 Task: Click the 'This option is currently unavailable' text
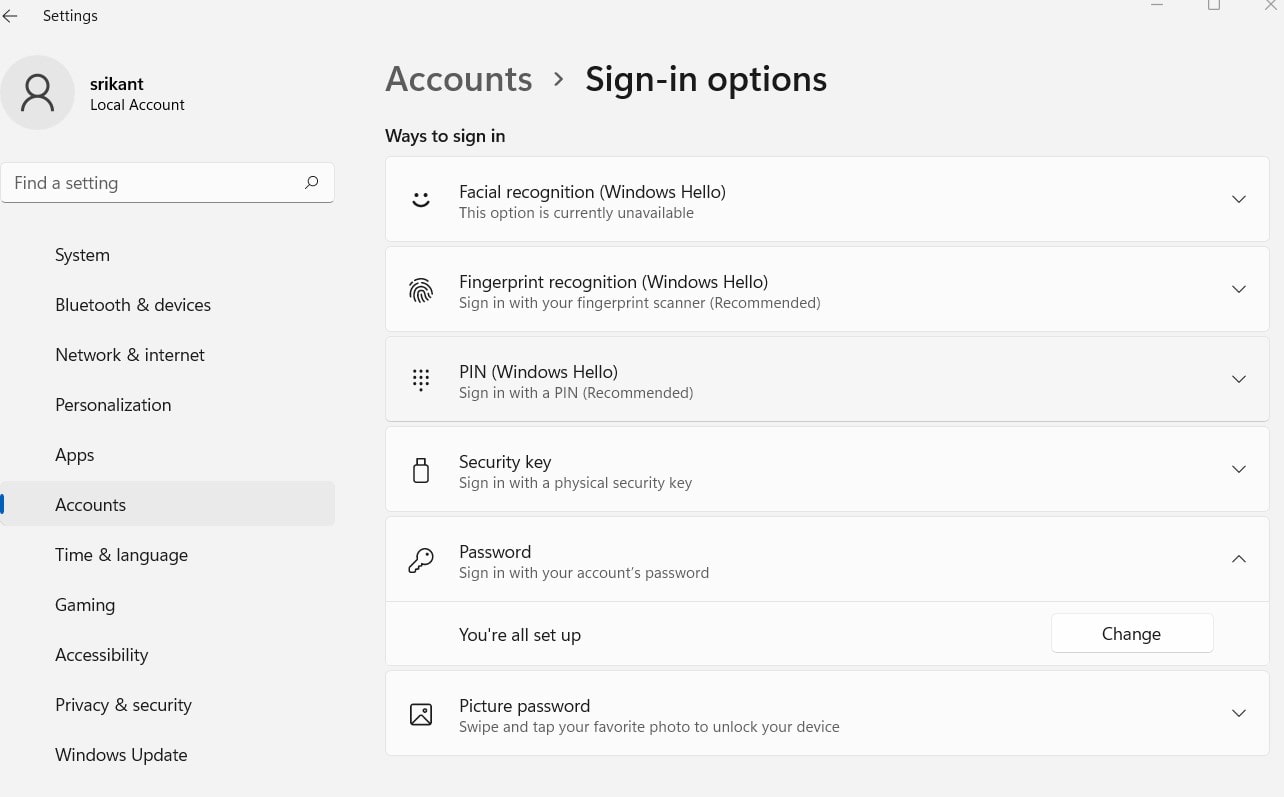coord(576,213)
